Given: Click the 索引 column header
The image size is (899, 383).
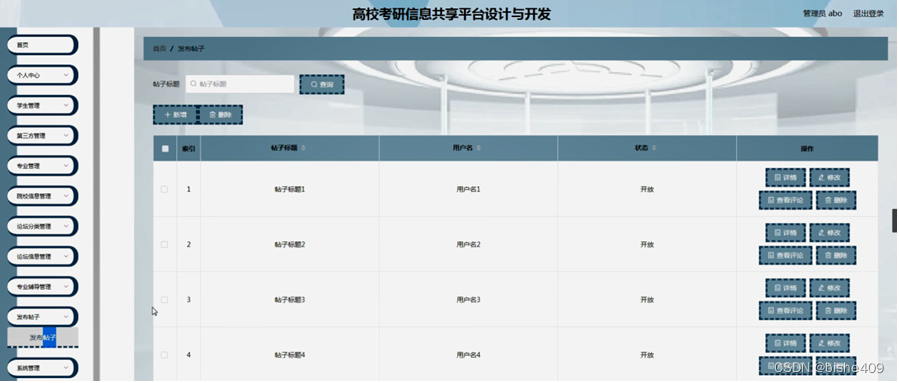Looking at the screenshot, I should pyautogui.click(x=189, y=148).
